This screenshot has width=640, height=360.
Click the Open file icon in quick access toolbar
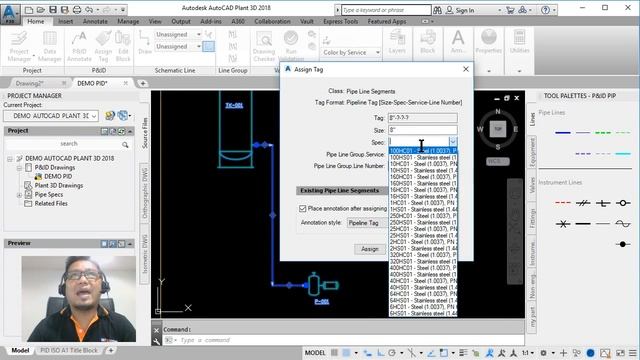[40, 9]
